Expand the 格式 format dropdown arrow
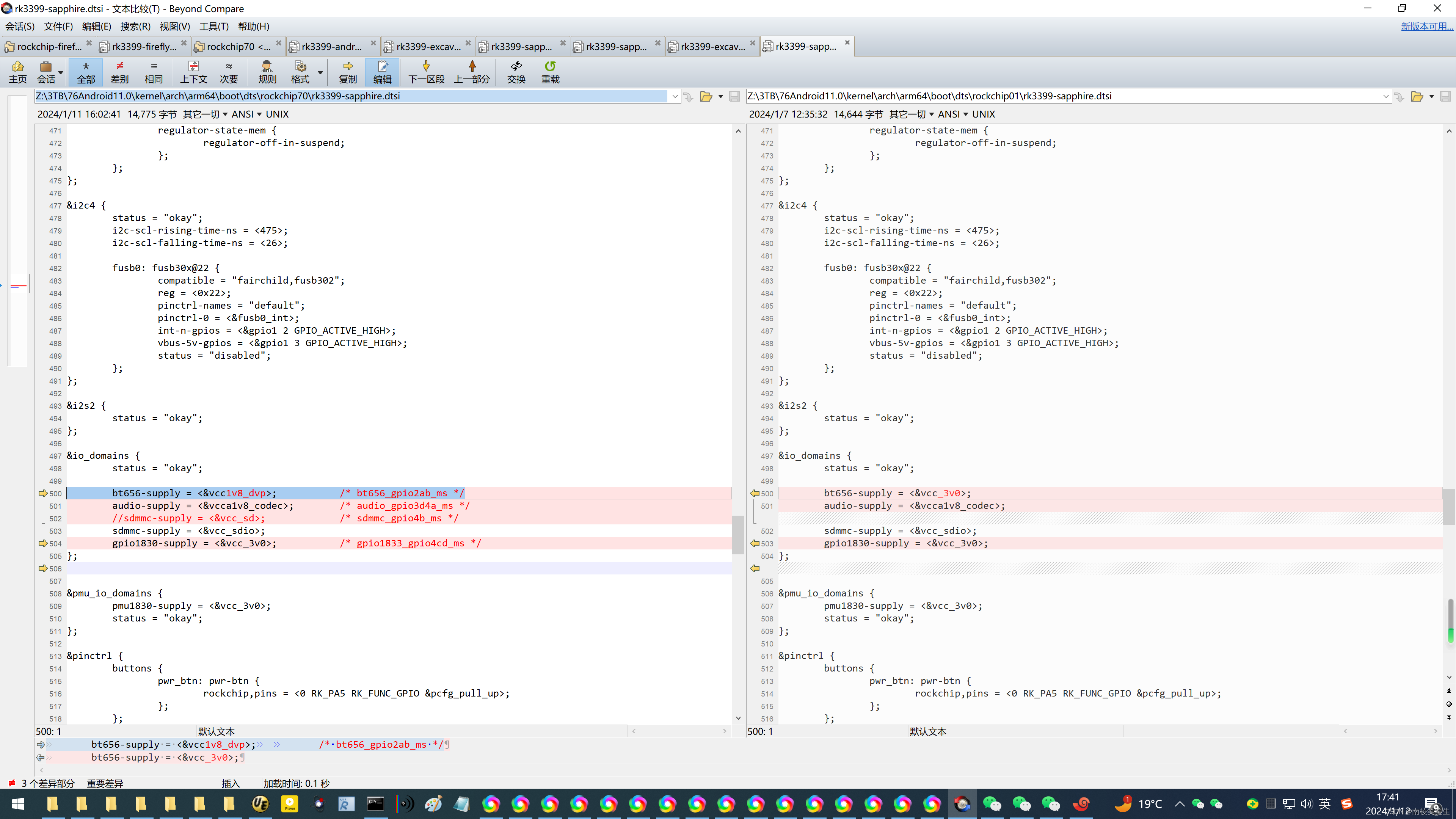Viewport: 1456px width, 819px height. pyautogui.click(x=320, y=72)
